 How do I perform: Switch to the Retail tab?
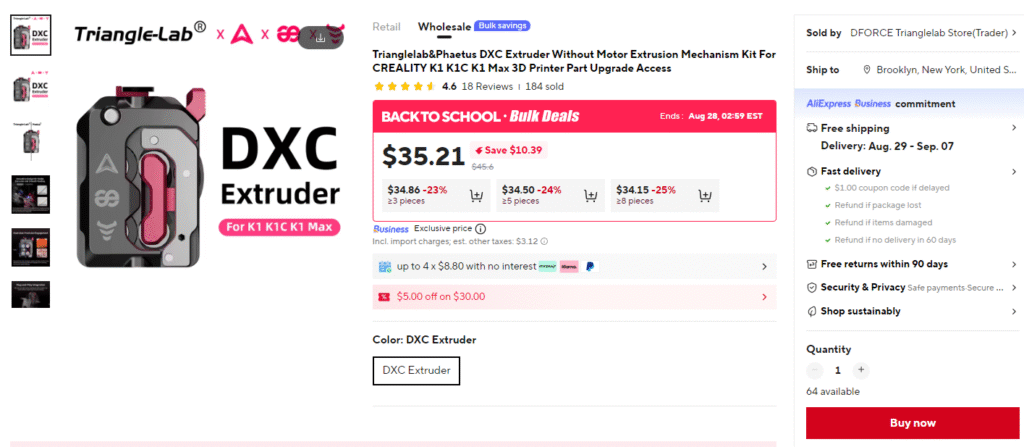click(x=387, y=27)
